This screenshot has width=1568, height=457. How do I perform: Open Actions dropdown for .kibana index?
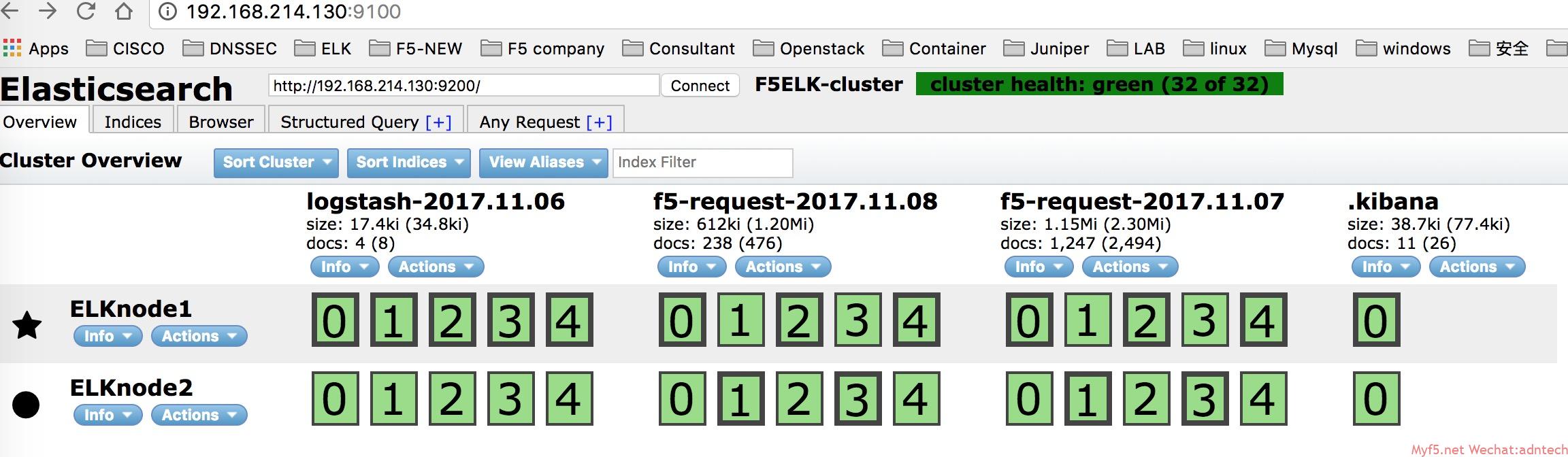tap(1477, 267)
